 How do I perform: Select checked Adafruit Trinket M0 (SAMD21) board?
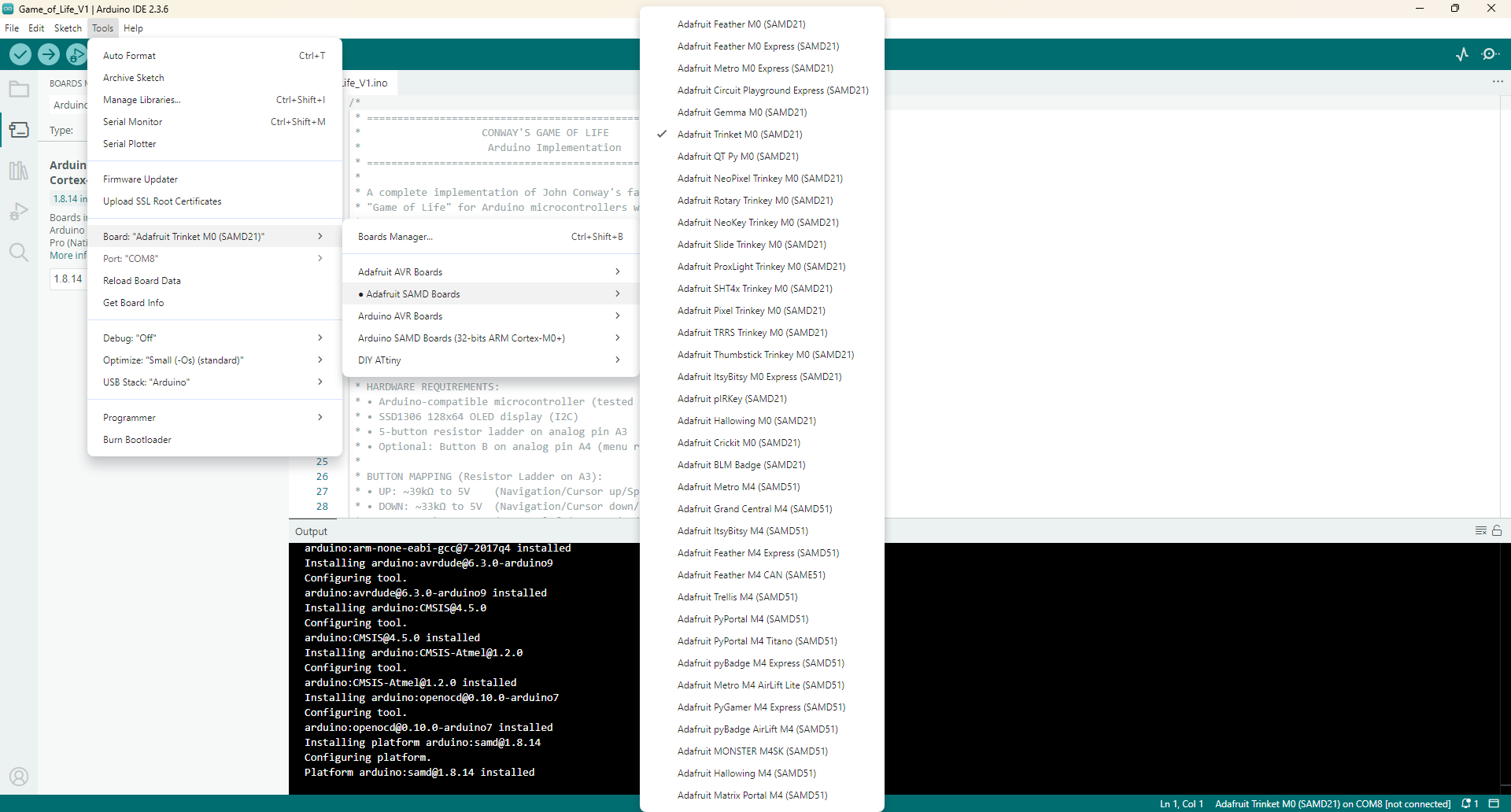[762, 135]
